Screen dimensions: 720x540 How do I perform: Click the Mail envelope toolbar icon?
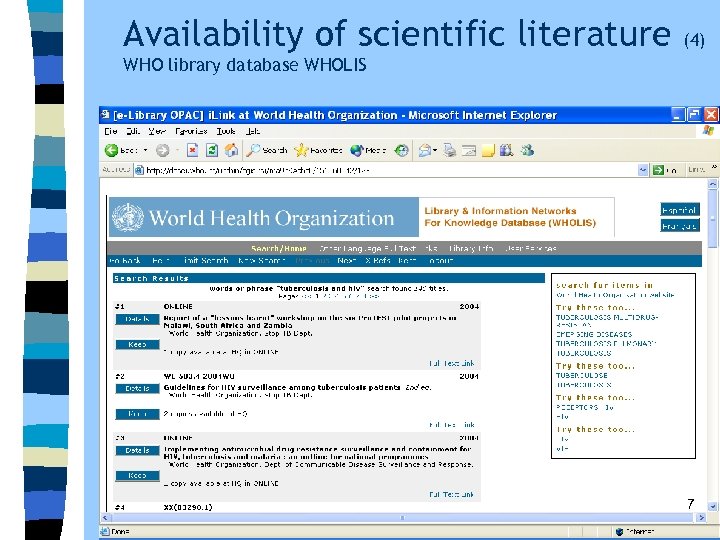tap(425, 150)
